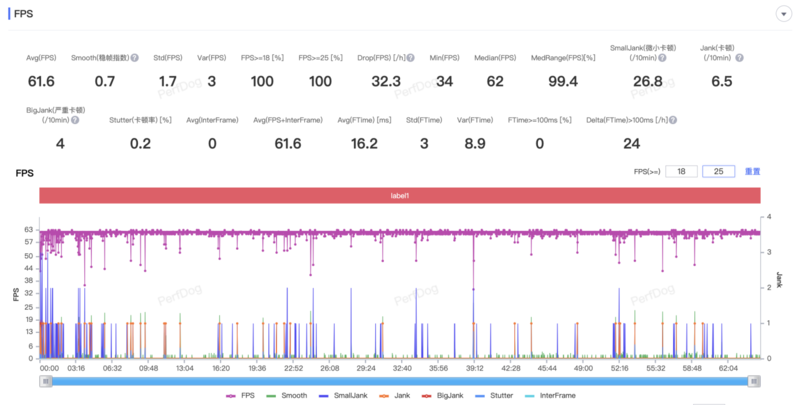Hide BigJank series from the chart
Image resolution: width=800 pixels, height=405 pixels.
coord(446,397)
